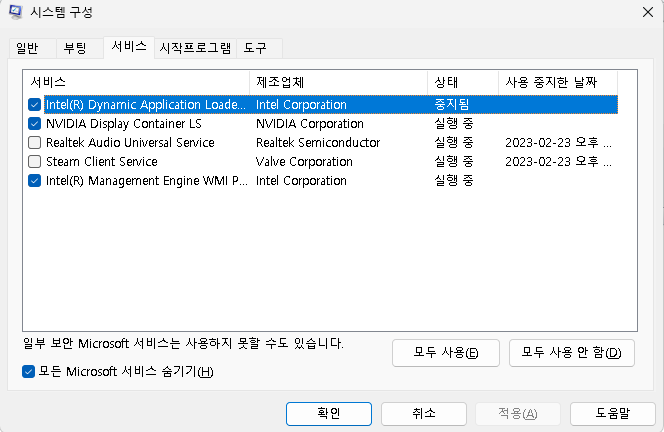Click NVIDIA Corporation manufacturer cell
664x432 pixels.
310,124
